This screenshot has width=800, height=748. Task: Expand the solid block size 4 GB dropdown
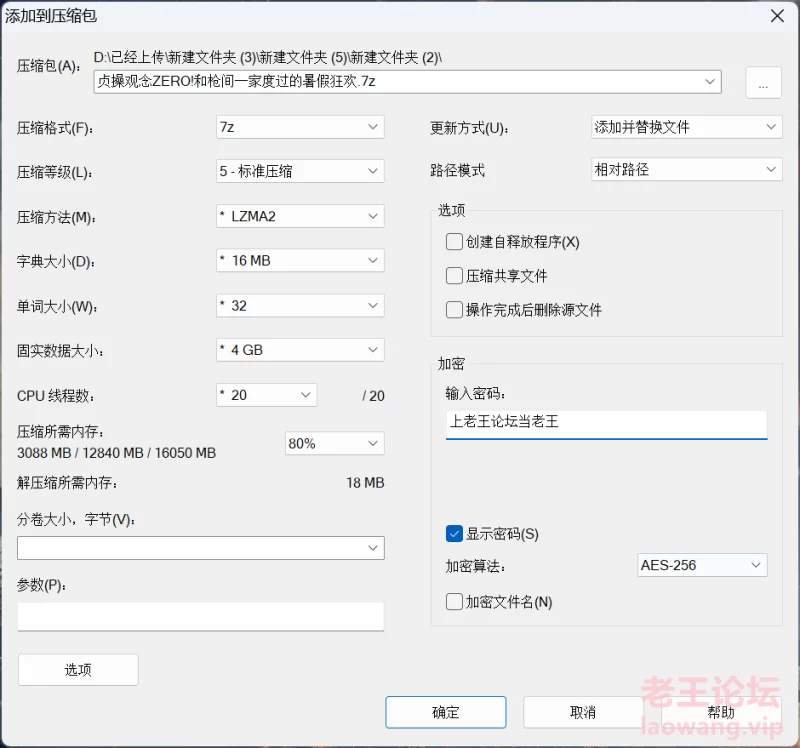(300, 350)
